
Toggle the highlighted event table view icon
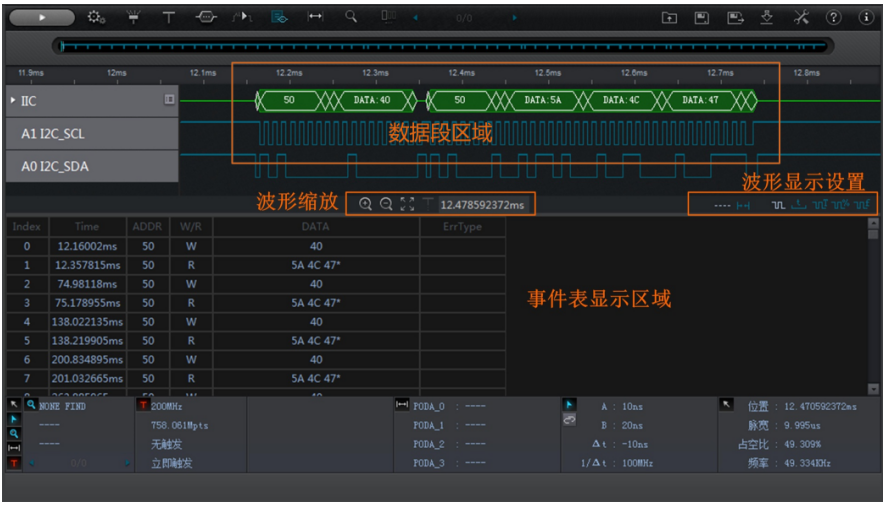(x=279, y=18)
